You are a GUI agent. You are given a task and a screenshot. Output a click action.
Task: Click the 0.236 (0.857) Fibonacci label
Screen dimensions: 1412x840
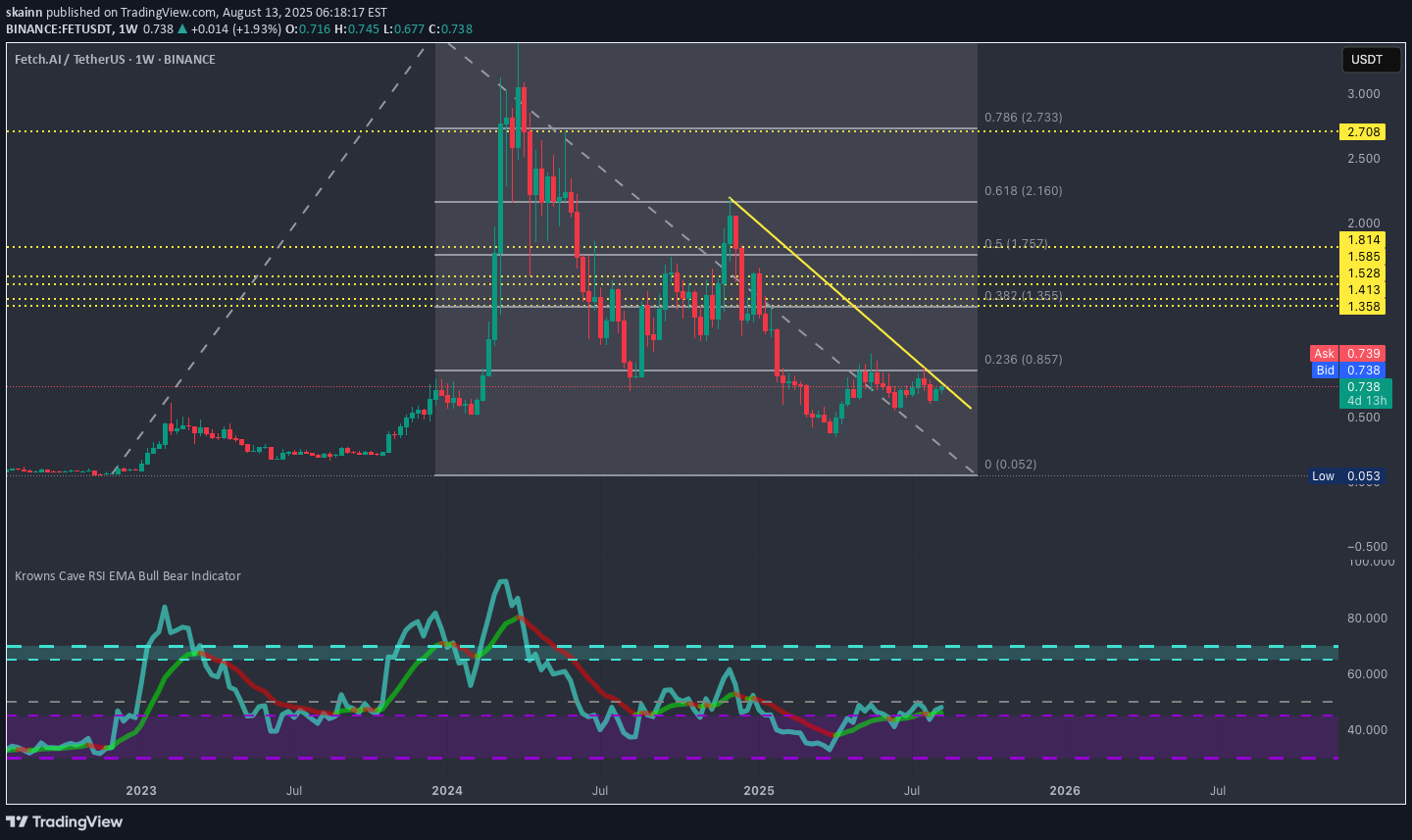pos(1023,360)
